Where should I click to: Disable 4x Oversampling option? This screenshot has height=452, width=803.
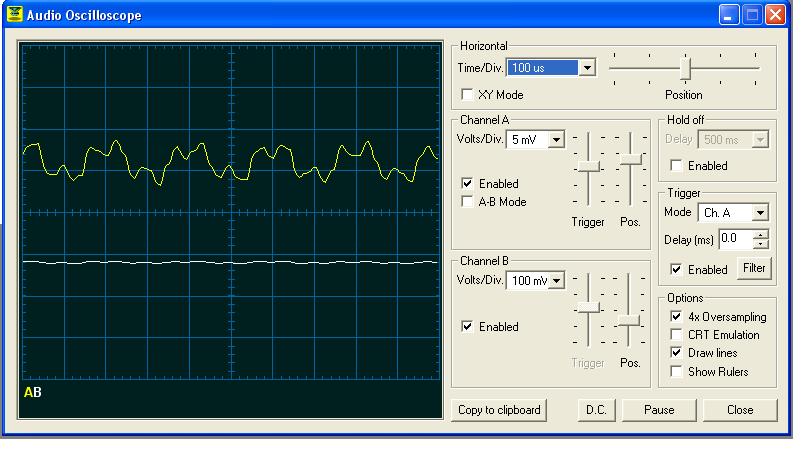pos(677,317)
